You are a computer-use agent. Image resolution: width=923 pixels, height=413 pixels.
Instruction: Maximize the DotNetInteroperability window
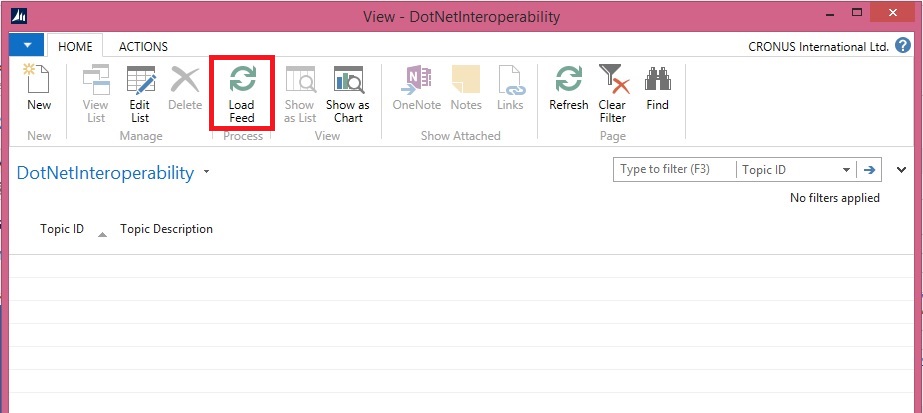tap(857, 12)
